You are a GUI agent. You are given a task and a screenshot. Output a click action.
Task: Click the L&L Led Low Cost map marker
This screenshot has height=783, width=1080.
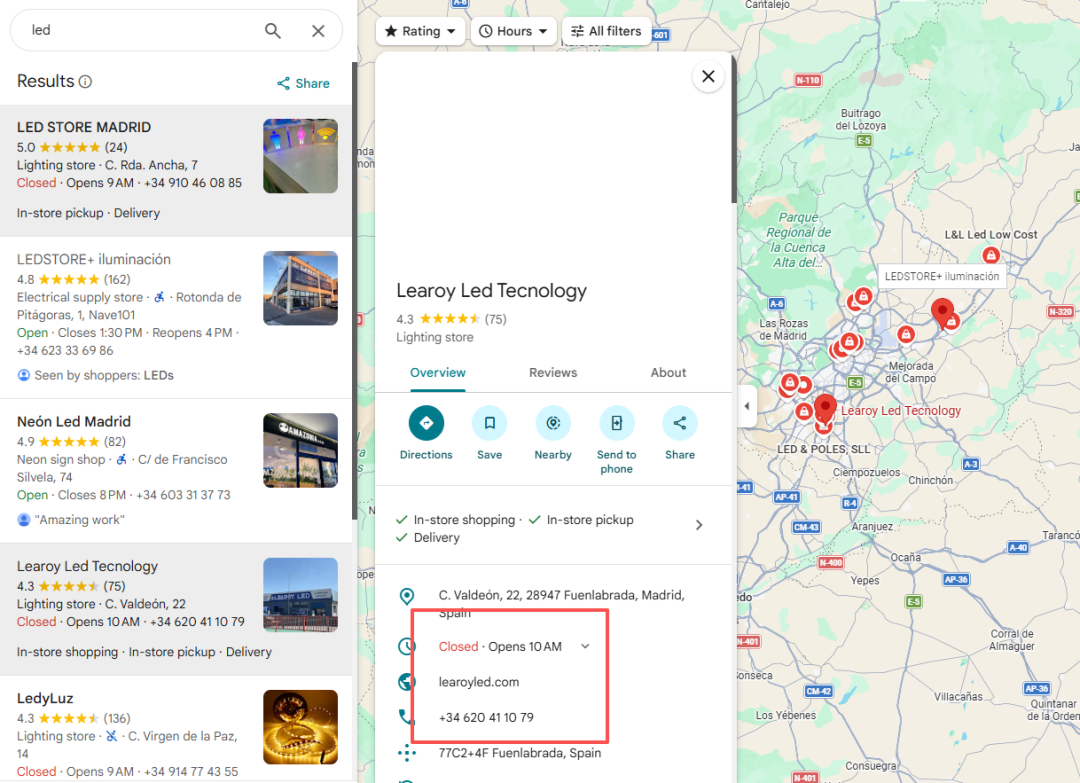[x=991, y=256]
